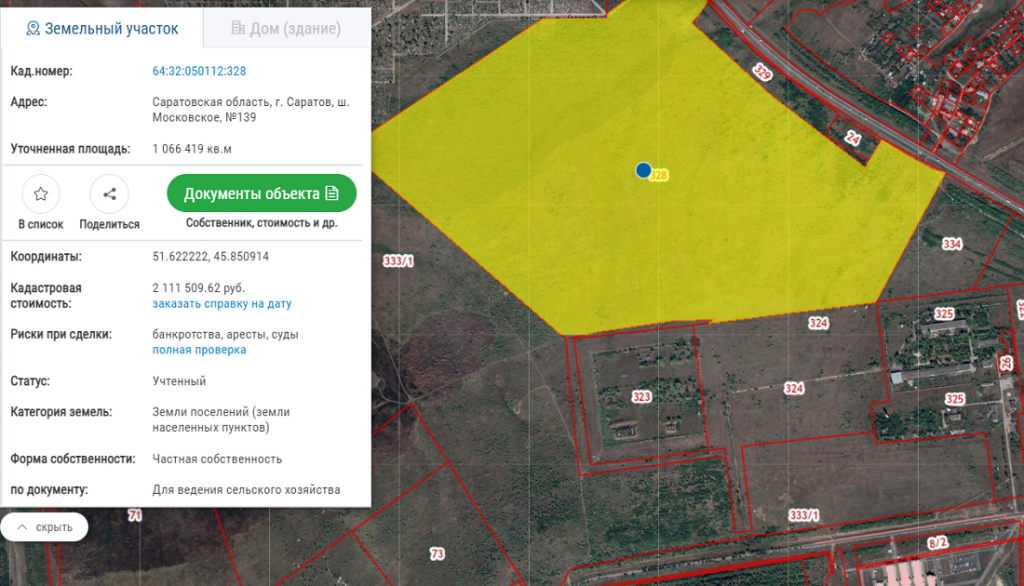Viewport: 1024px width, 586px height.
Task: Click the заказать справку на дату link
Action: click(222, 303)
